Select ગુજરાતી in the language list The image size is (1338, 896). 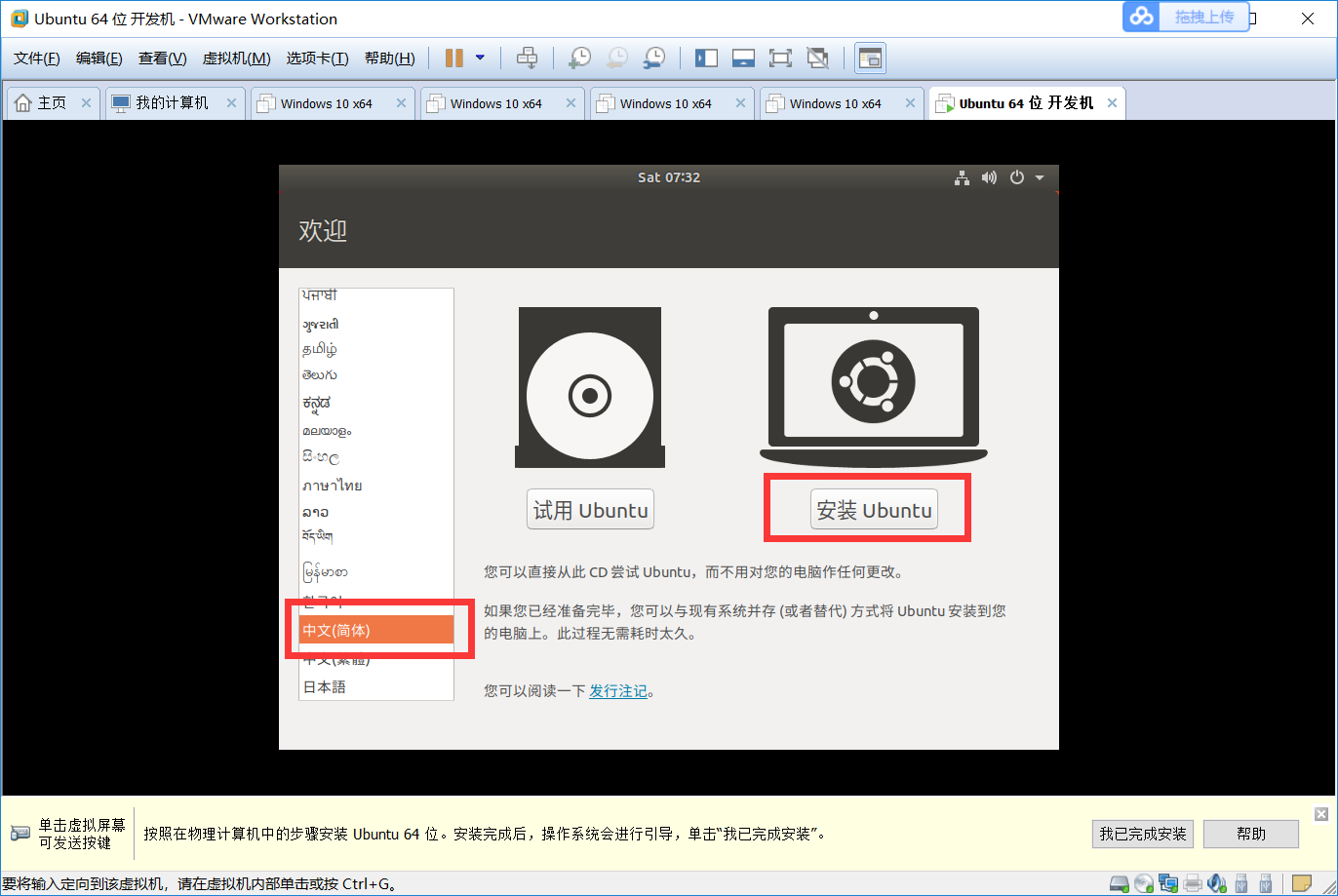[376, 324]
